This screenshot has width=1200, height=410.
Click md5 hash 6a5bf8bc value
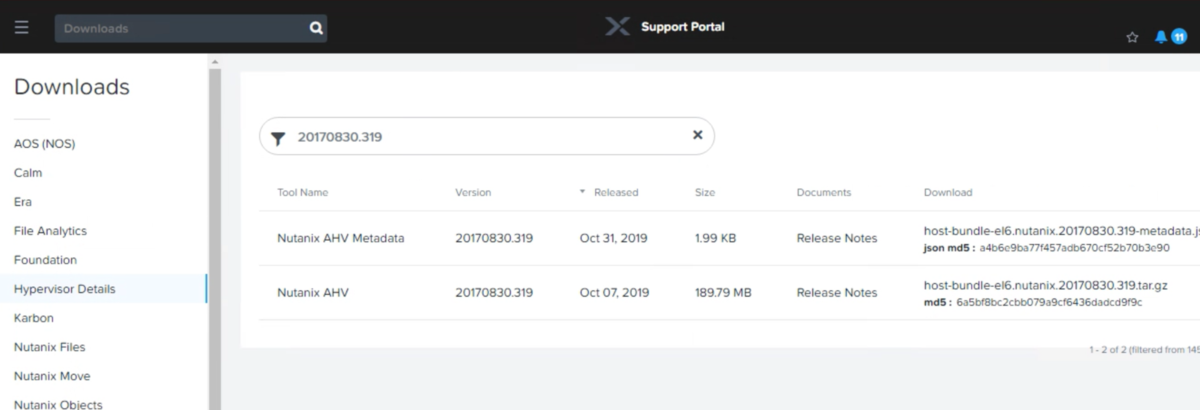point(1048,302)
